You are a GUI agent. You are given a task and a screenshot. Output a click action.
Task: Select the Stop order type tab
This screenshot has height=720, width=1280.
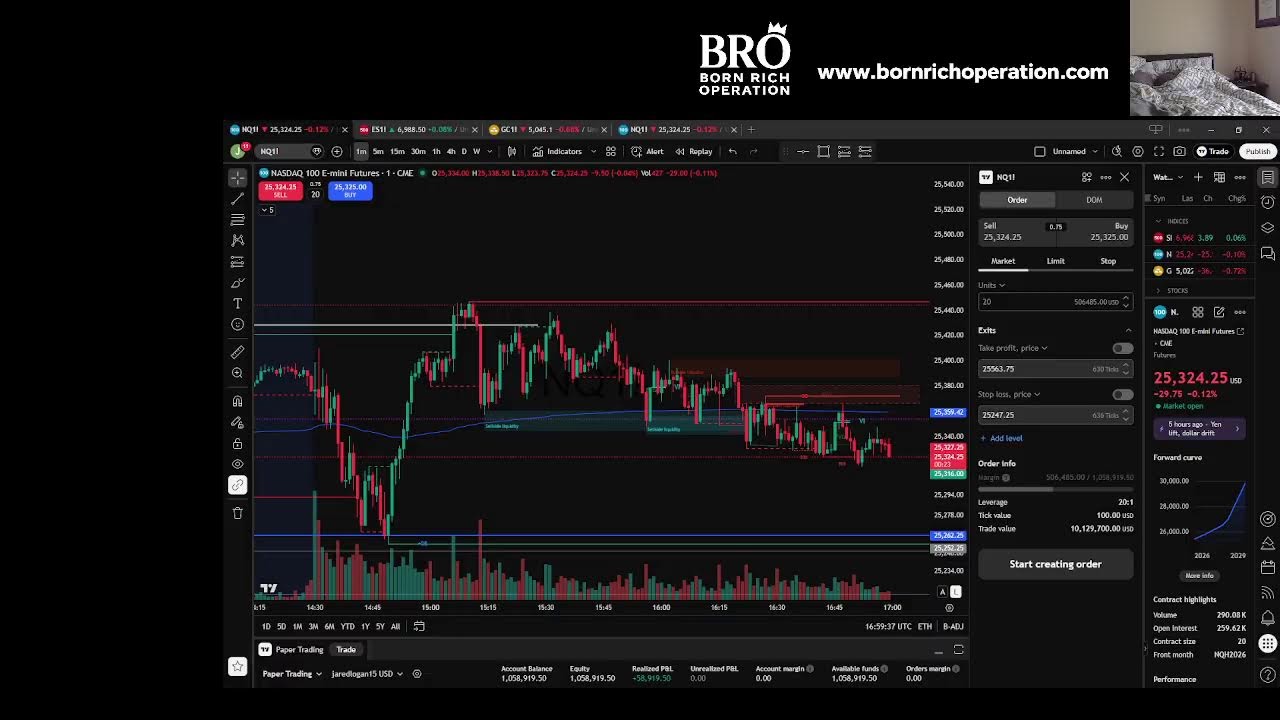pos(1108,261)
